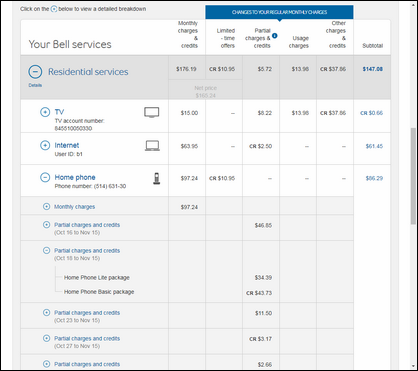Click Home Phone Lite package entry
418x371 pixels.
tap(97, 278)
